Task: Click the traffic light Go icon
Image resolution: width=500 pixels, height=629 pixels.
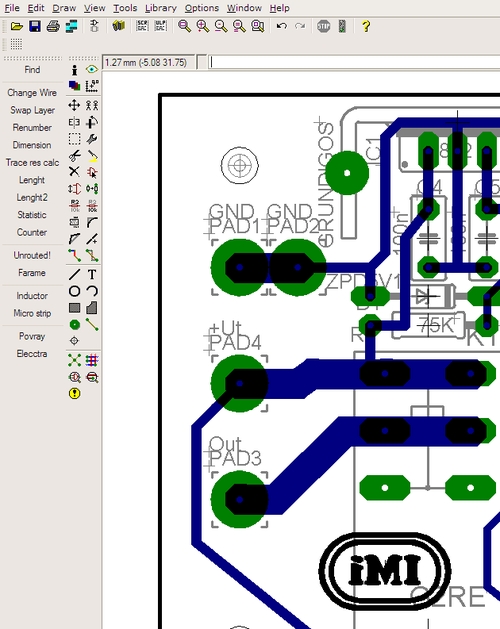Action: [342, 26]
